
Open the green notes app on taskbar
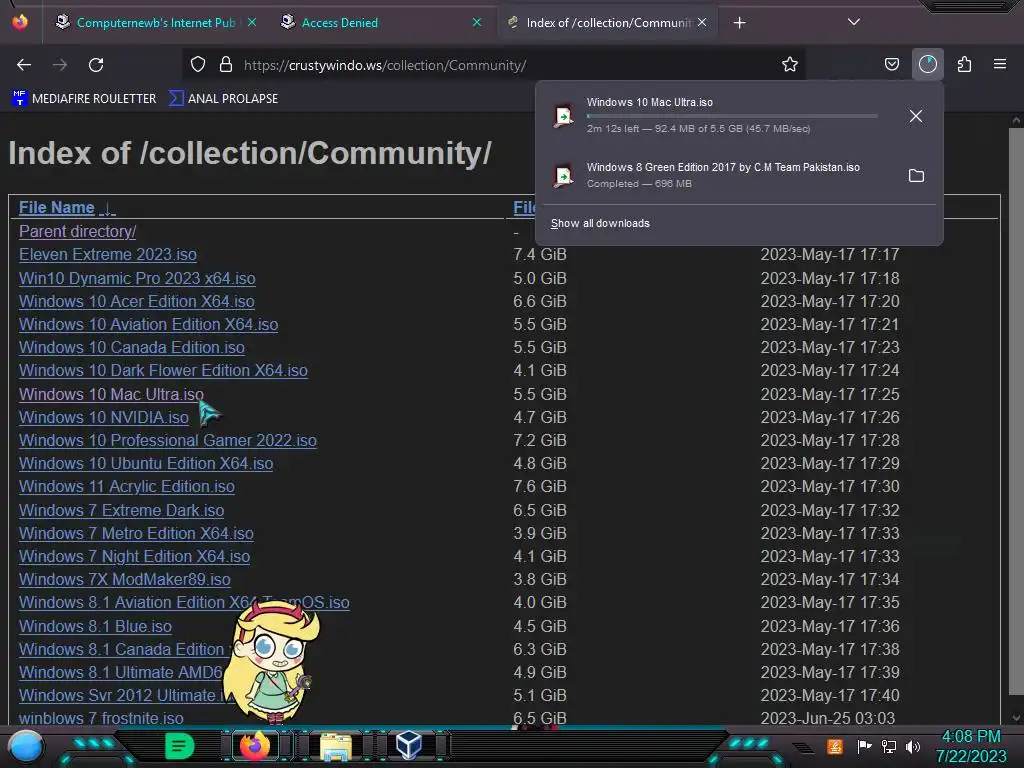click(x=179, y=746)
